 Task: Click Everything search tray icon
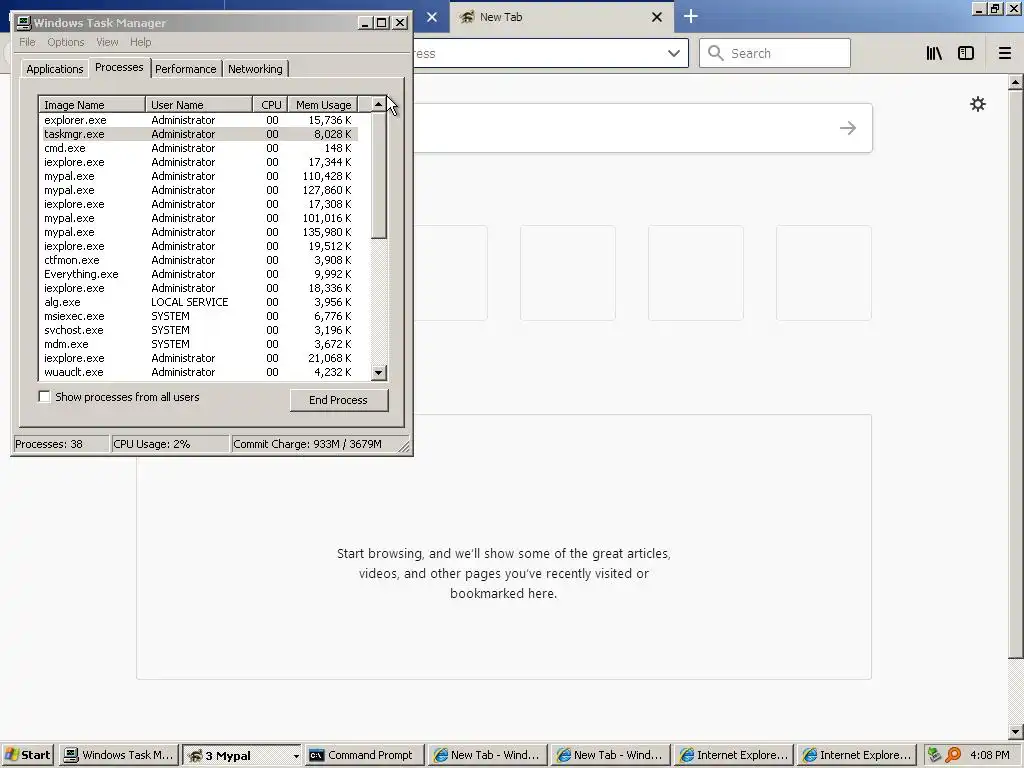click(x=953, y=755)
